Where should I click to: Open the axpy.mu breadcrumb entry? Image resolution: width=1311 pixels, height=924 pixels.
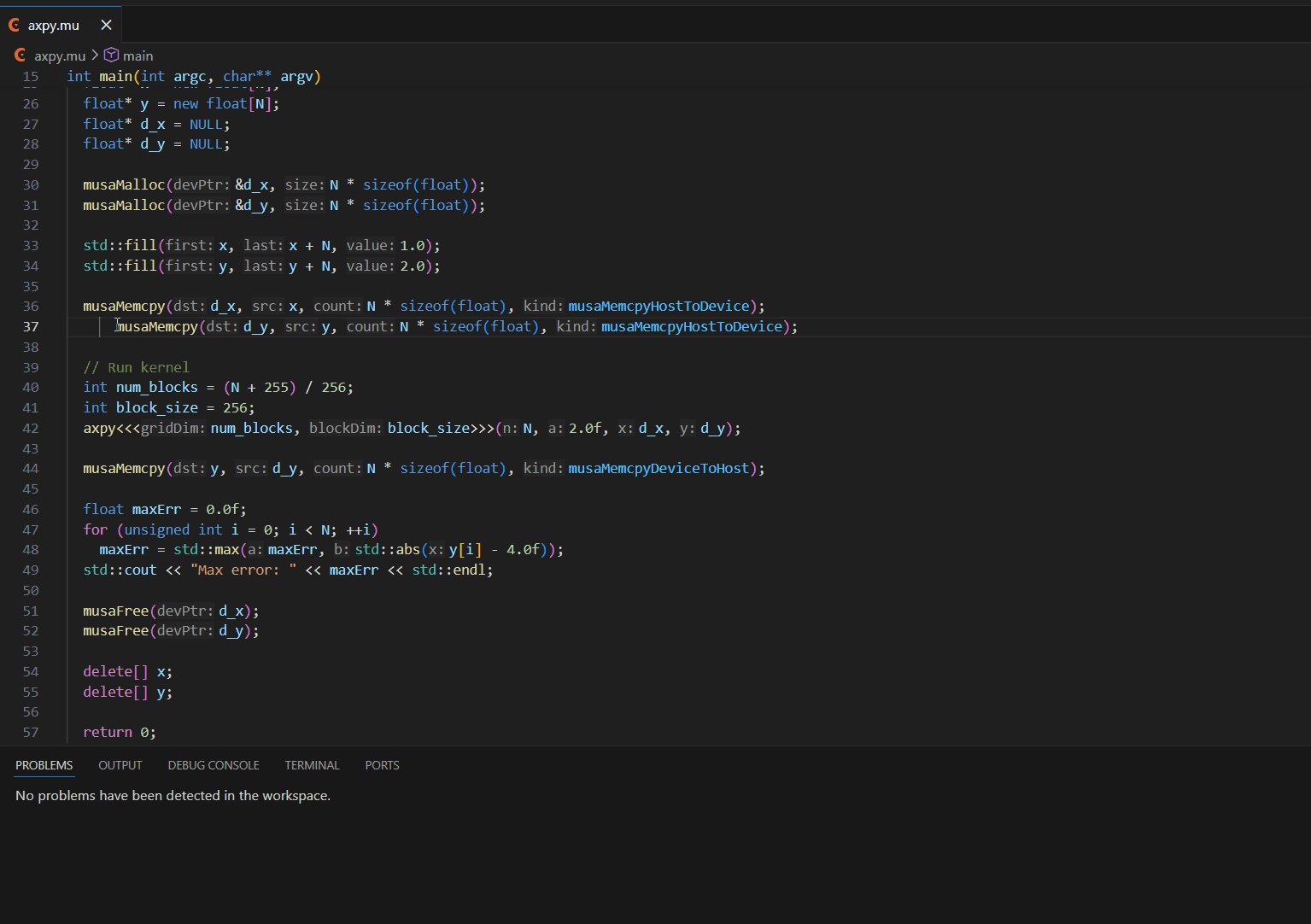coord(60,56)
